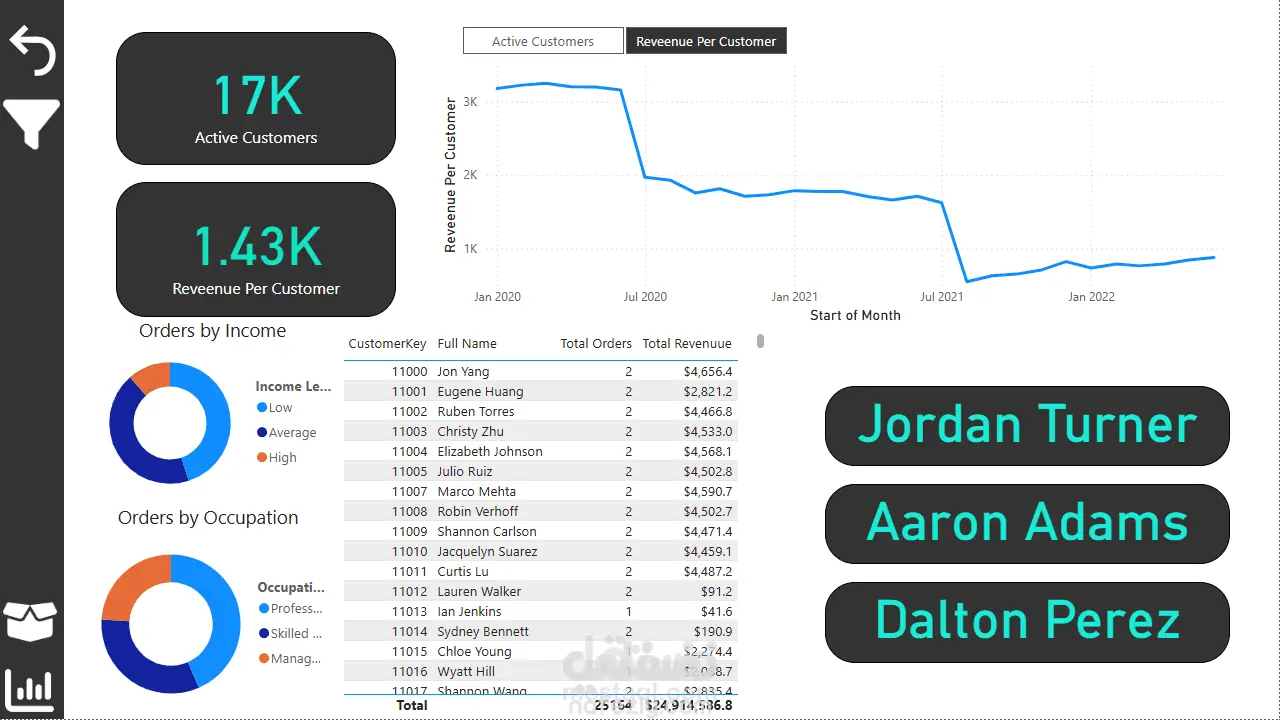This screenshot has height=720, width=1280.
Task: Select the Jon Yang table row
Action: (541, 371)
